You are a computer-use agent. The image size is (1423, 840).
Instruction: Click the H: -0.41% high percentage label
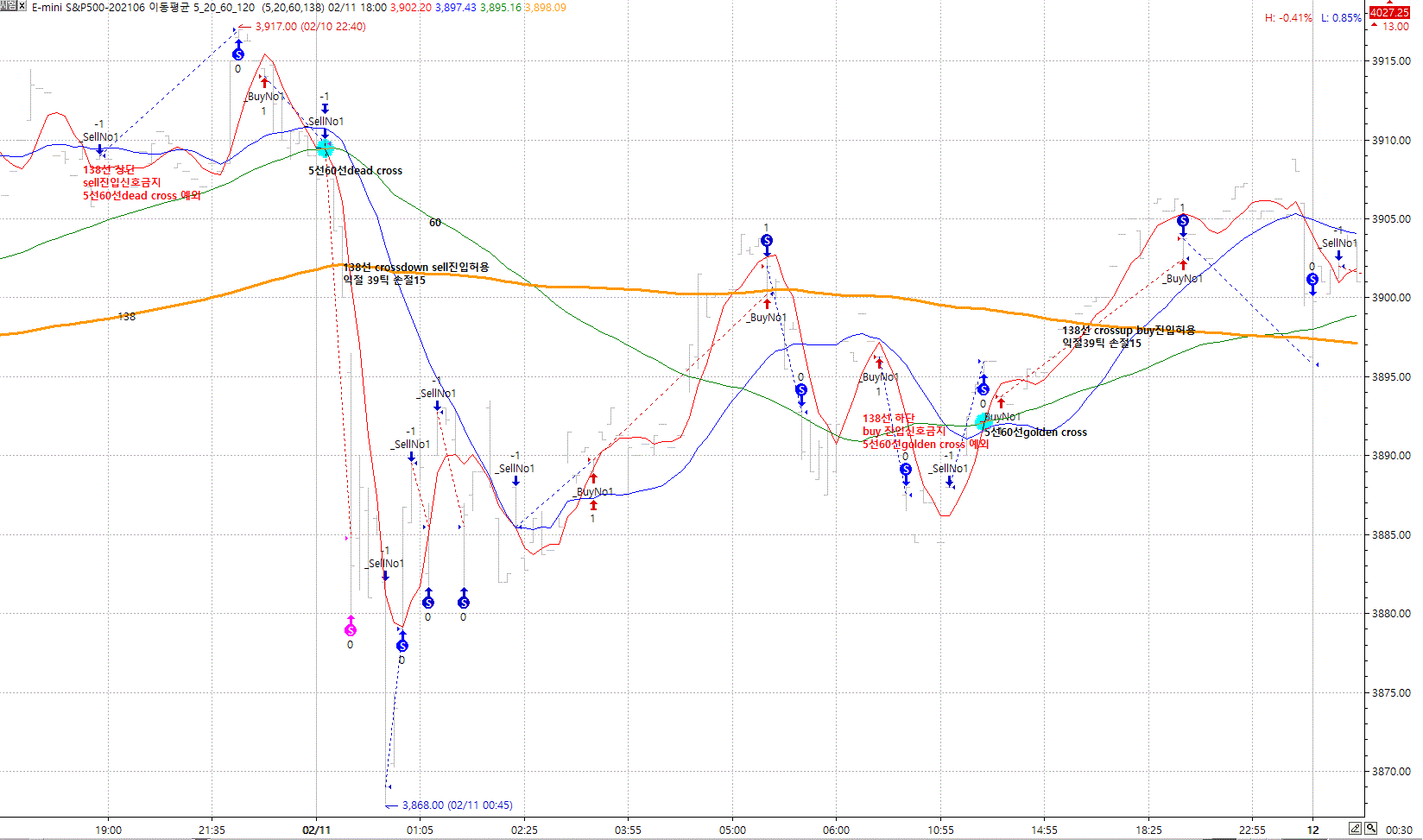pos(1288,18)
